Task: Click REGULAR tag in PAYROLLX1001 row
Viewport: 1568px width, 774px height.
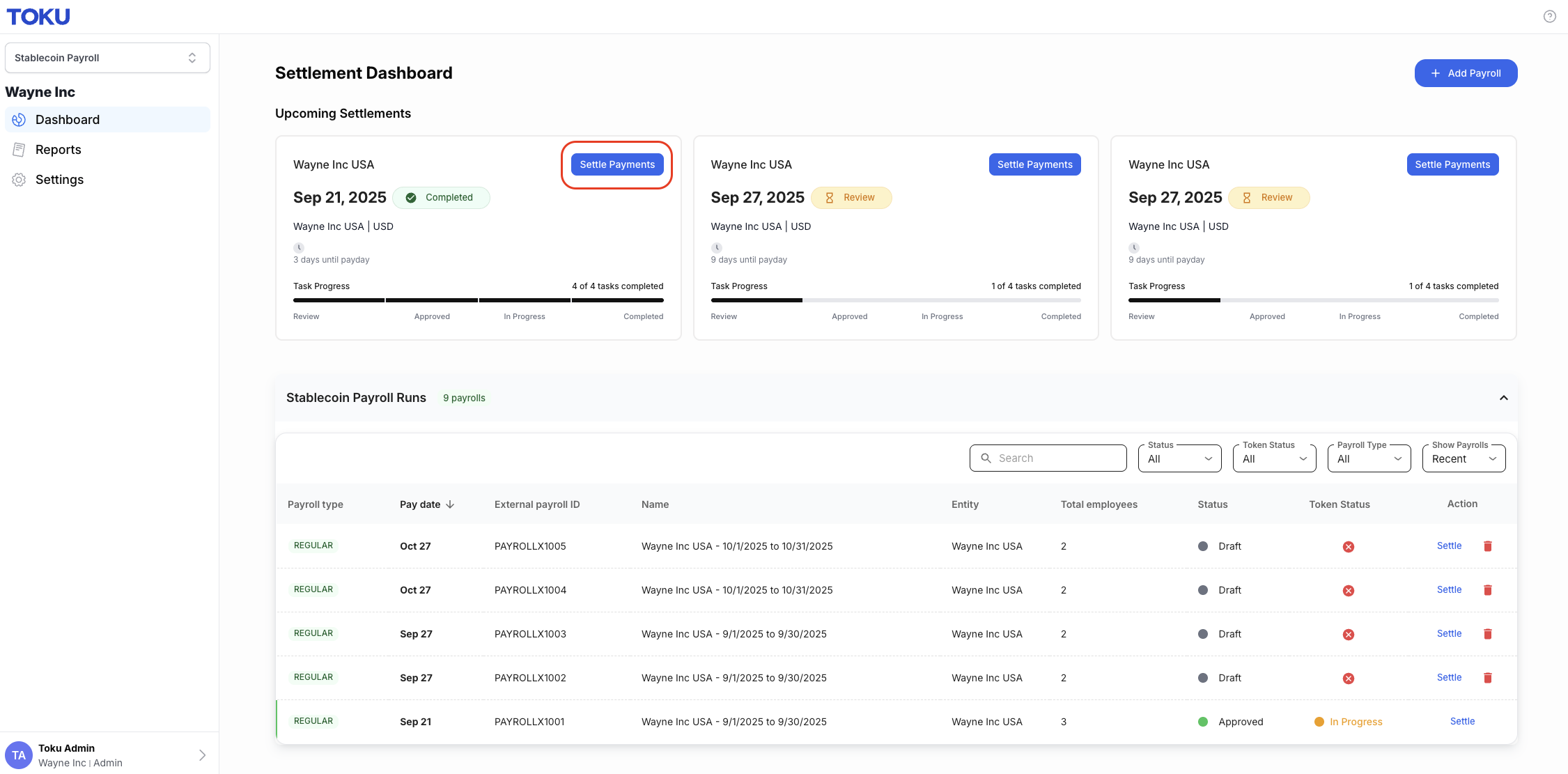Action: 313,721
